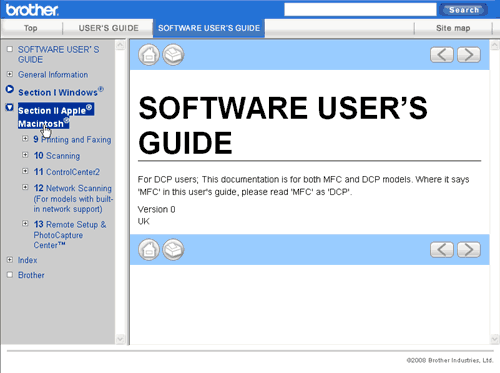Screen dimensions: 500x373
Task: Click the bottom home icon
Action: point(149,249)
